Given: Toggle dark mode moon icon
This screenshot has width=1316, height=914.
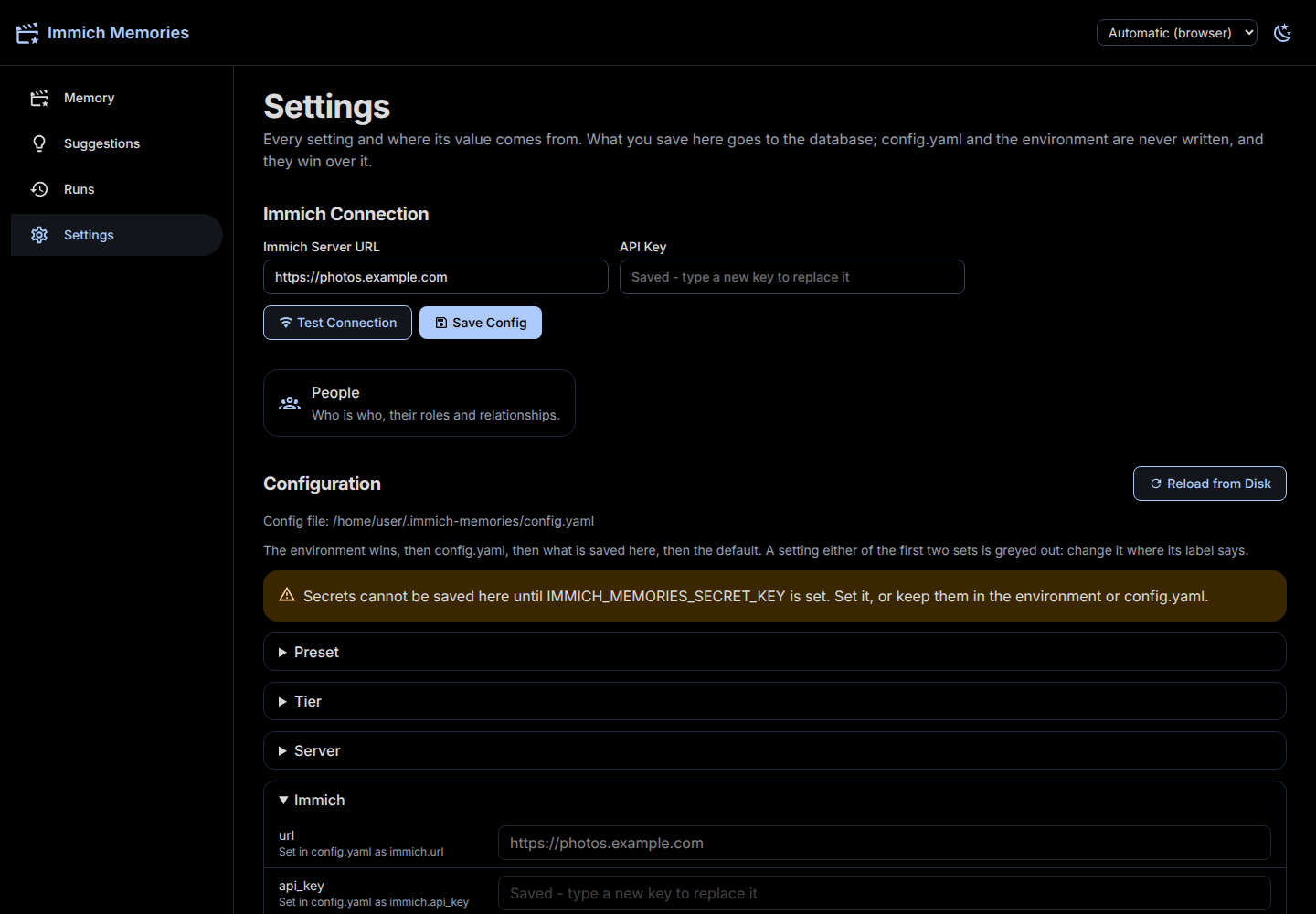Looking at the screenshot, I should (x=1283, y=33).
